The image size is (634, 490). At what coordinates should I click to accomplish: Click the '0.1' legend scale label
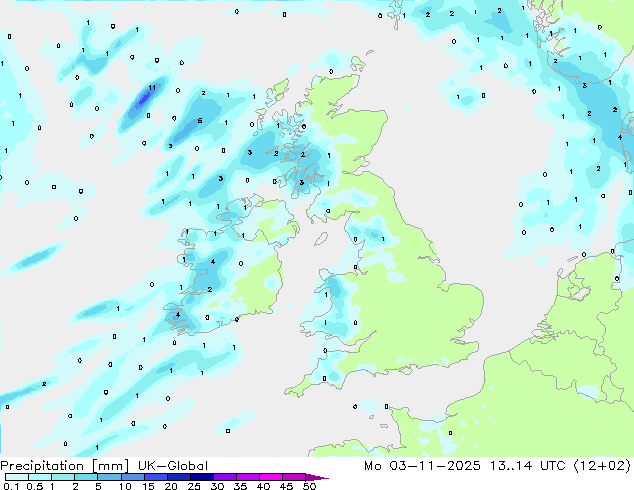click(x=11, y=486)
